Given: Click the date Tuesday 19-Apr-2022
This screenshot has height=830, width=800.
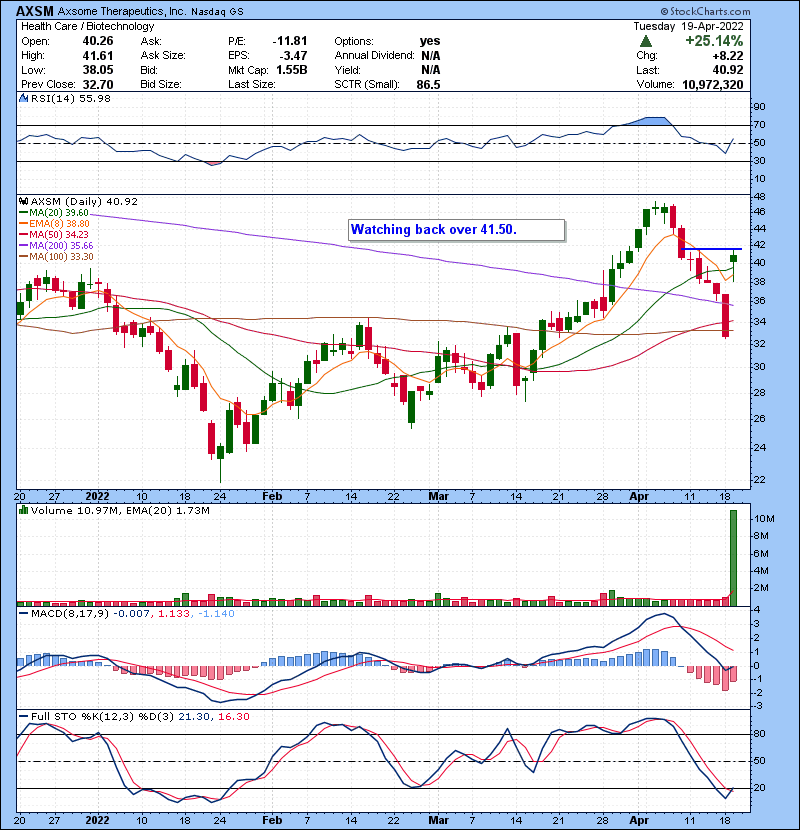Looking at the screenshot, I should 688,26.
